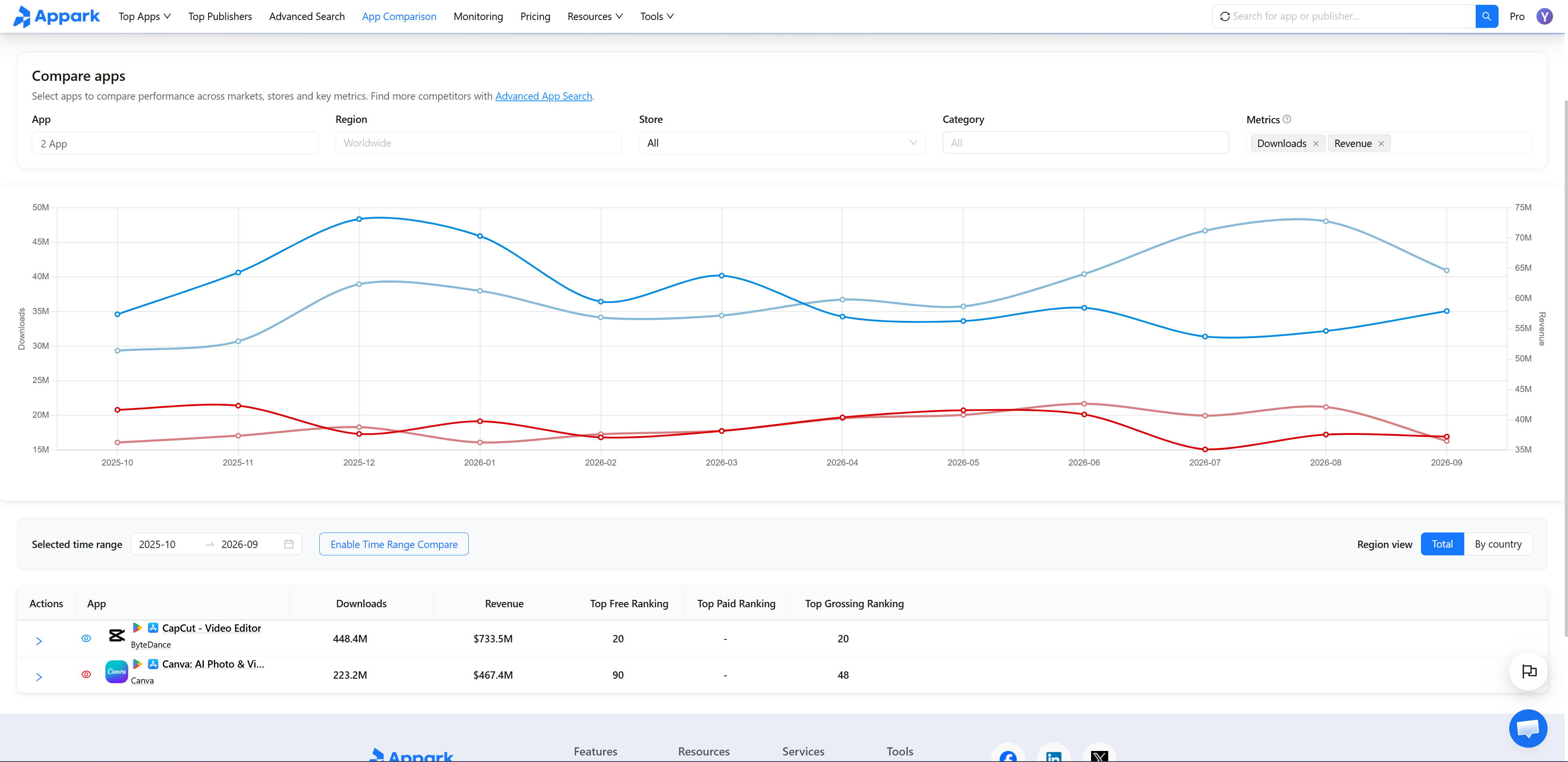Click the Metrics help question icon

click(x=1286, y=119)
